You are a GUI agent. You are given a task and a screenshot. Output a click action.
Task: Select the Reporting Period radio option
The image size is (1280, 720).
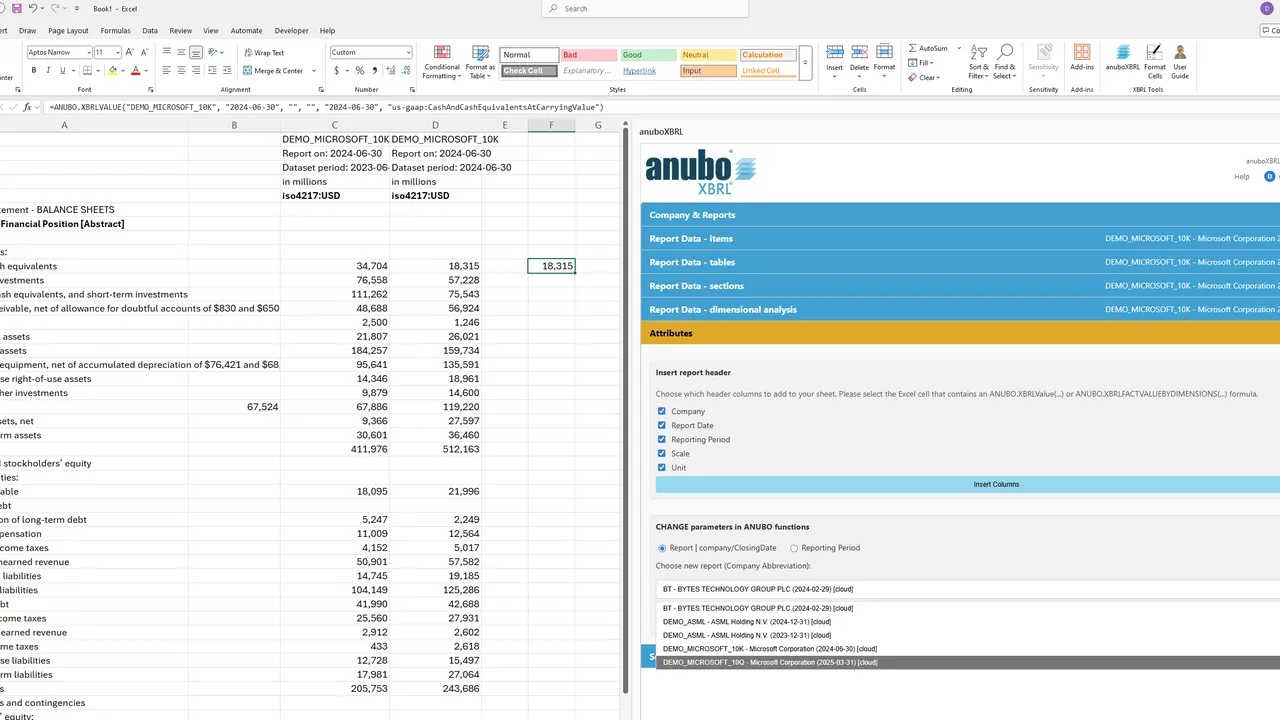(x=794, y=548)
